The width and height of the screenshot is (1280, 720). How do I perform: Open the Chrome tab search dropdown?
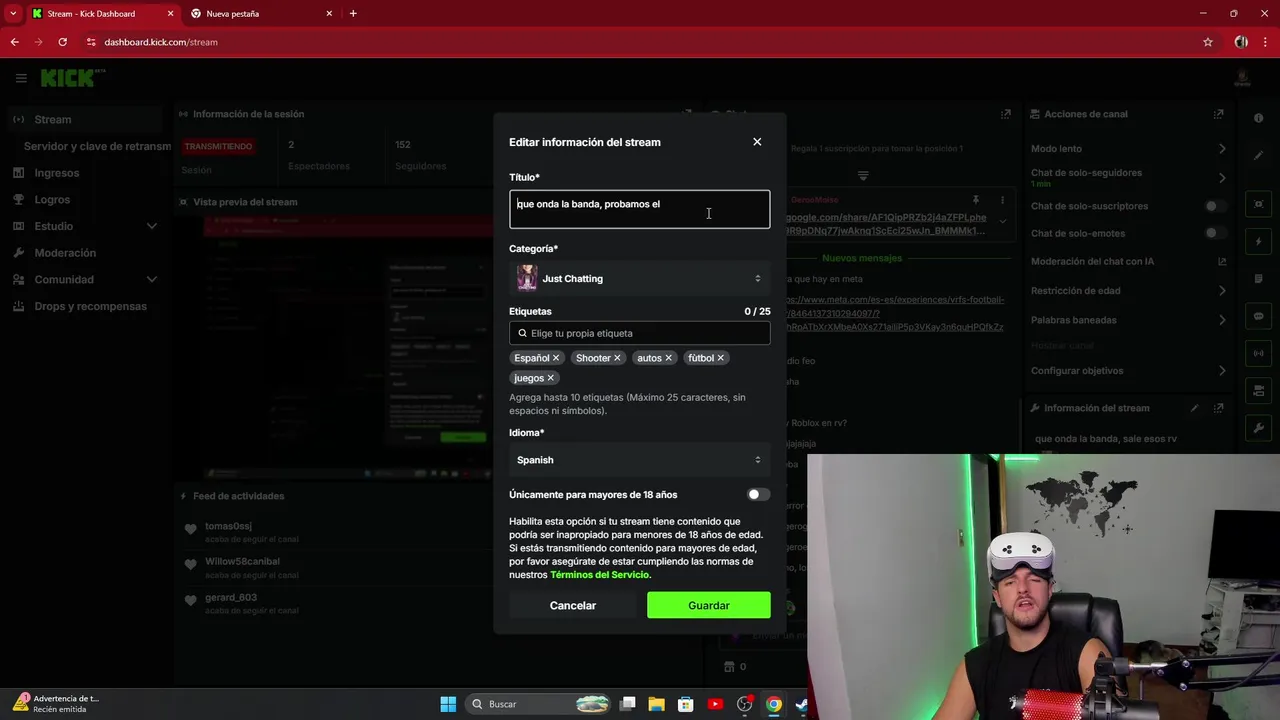[x=13, y=13]
